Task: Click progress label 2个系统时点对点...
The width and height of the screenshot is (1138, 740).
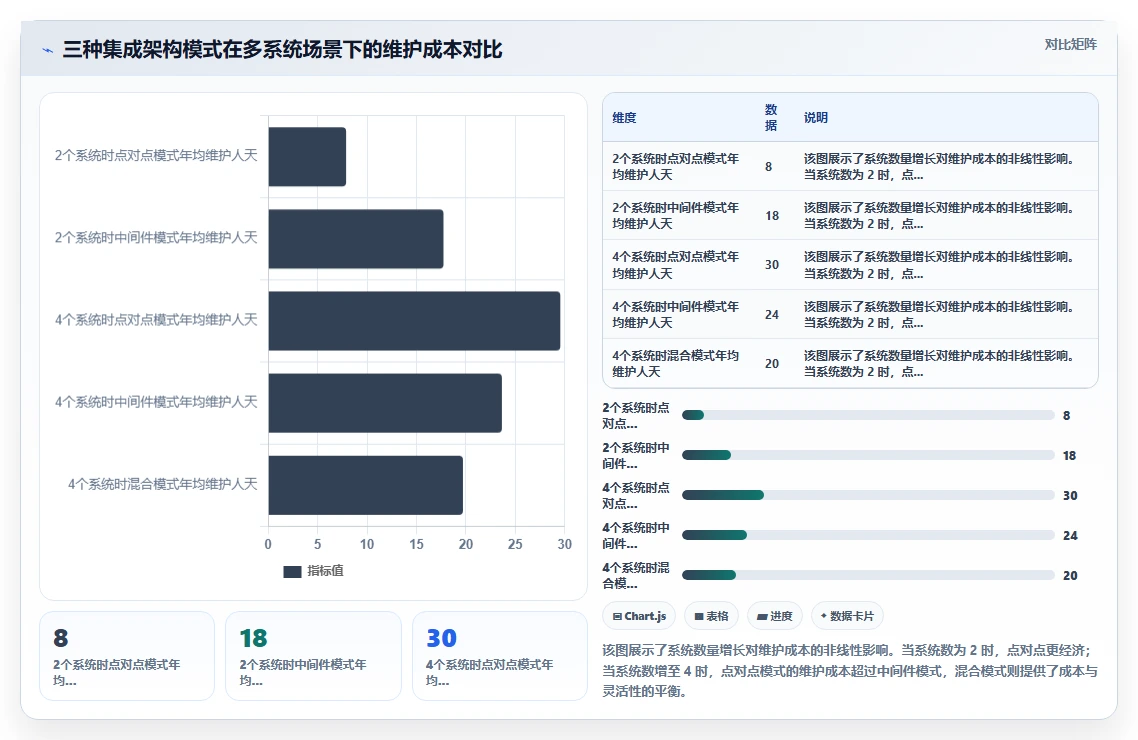Action: tap(636, 416)
